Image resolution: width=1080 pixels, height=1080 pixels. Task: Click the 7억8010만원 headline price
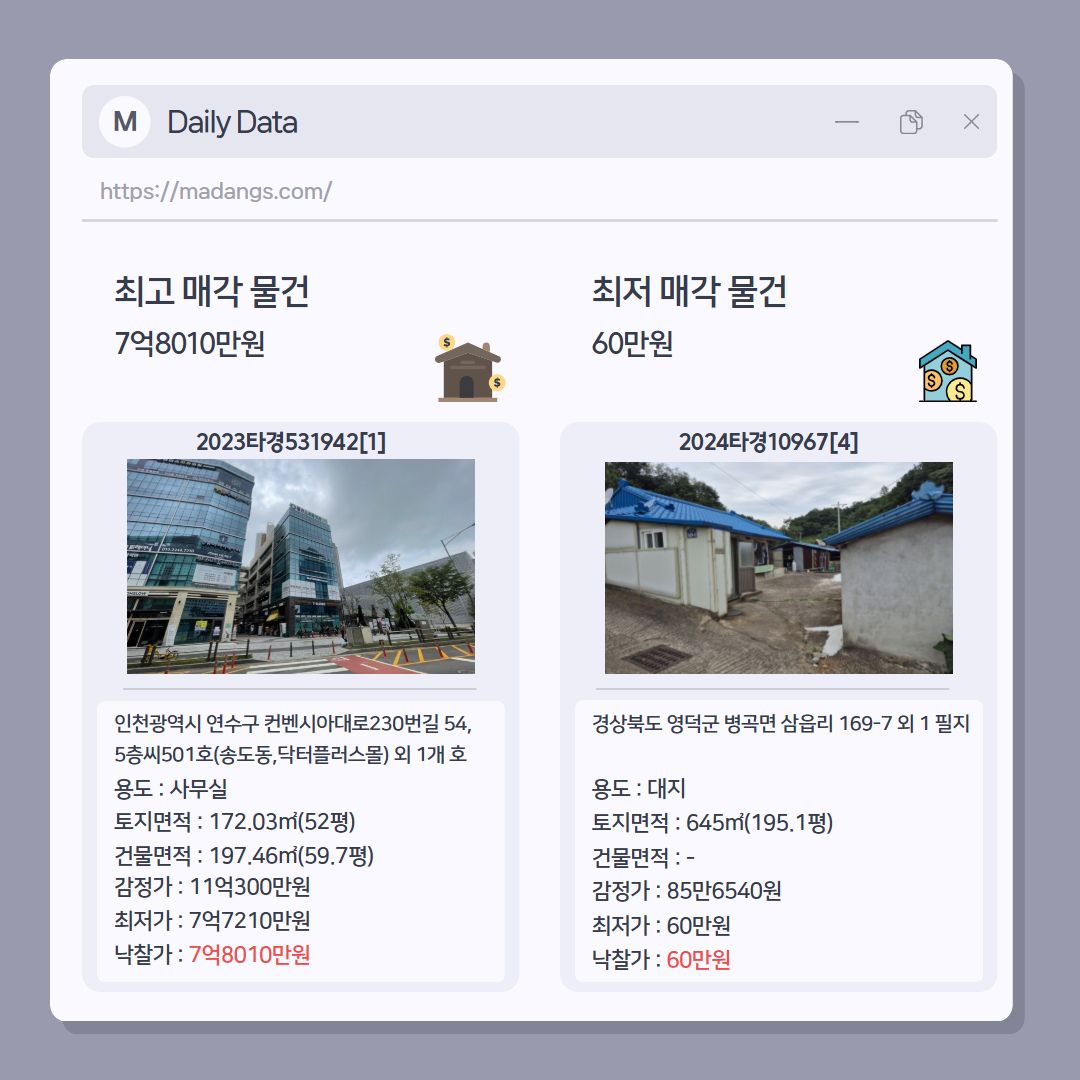click(189, 343)
